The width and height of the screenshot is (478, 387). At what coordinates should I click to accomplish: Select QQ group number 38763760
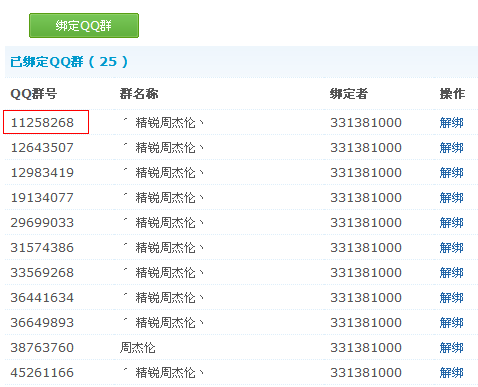42,348
